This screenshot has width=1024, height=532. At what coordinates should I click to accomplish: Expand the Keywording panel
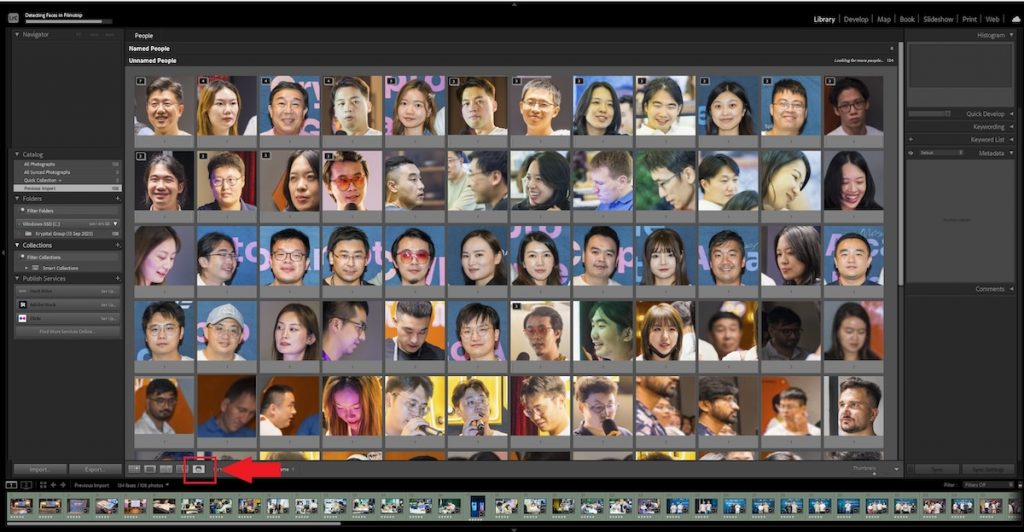[1012, 127]
